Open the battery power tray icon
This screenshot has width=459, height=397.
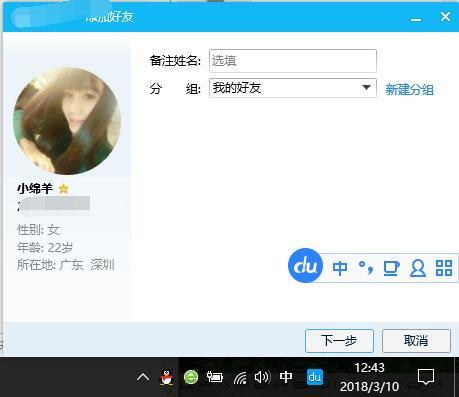pos(215,377)
